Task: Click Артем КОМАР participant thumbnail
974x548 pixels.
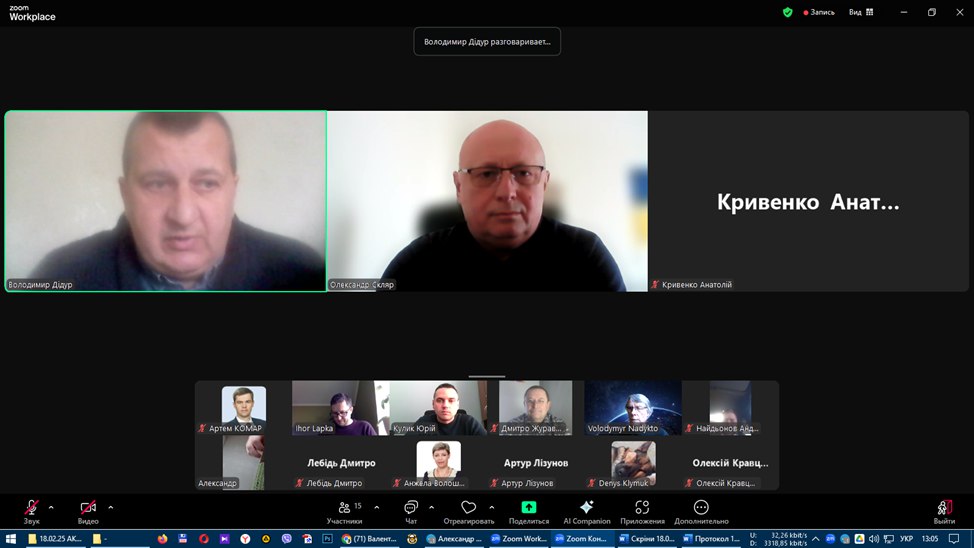Action: (244, 408)
